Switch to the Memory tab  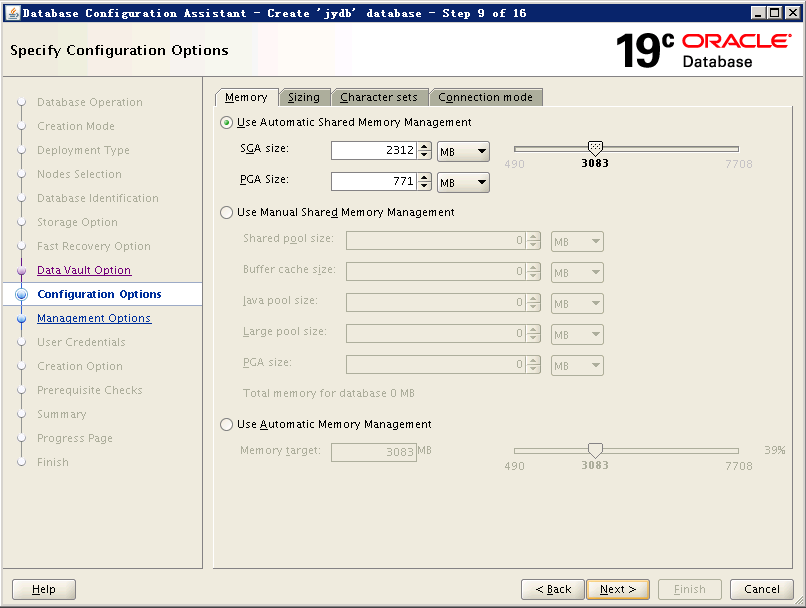coord(246,97)
